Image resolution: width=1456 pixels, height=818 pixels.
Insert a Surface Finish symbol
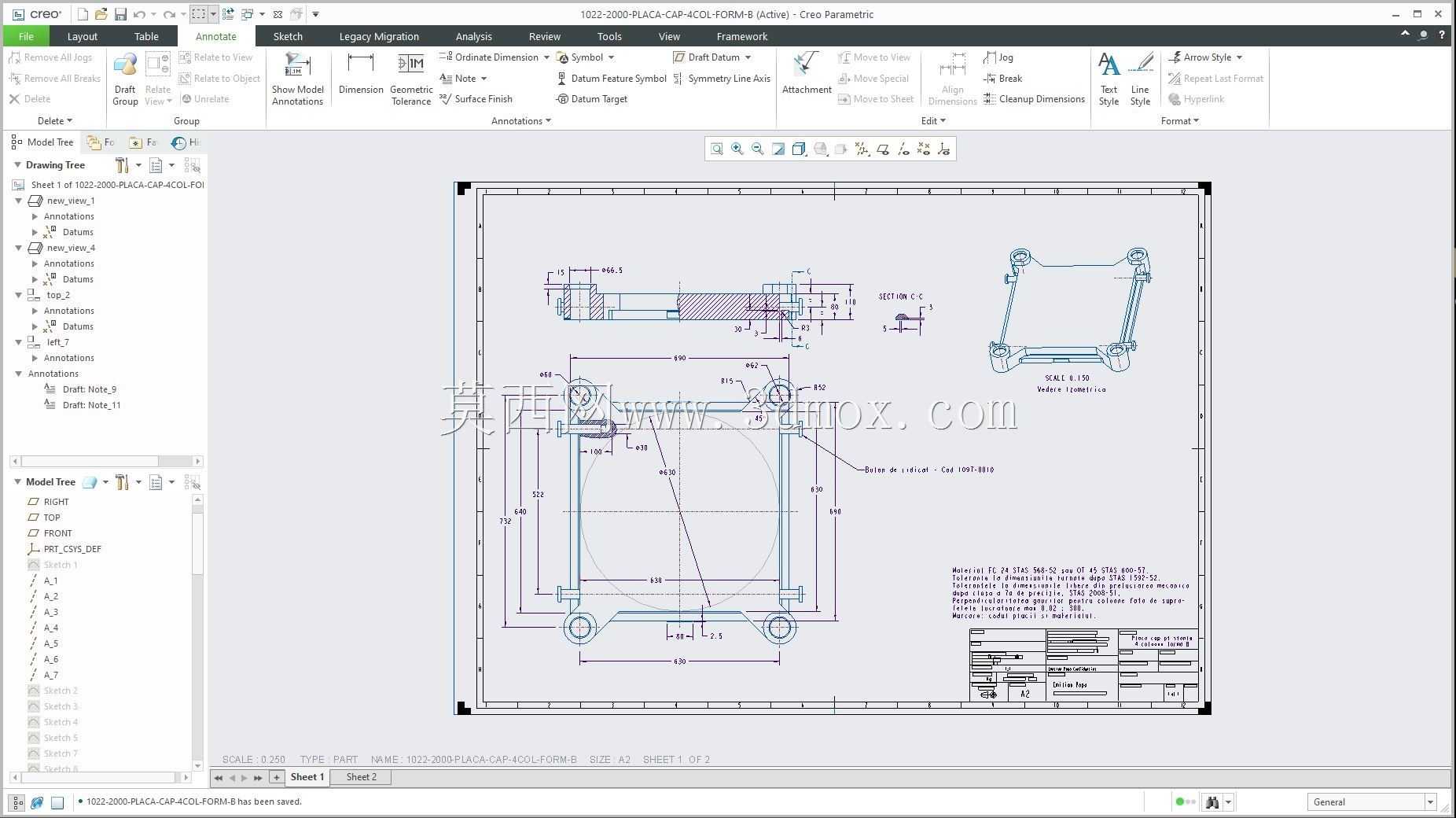click(476, 99)
